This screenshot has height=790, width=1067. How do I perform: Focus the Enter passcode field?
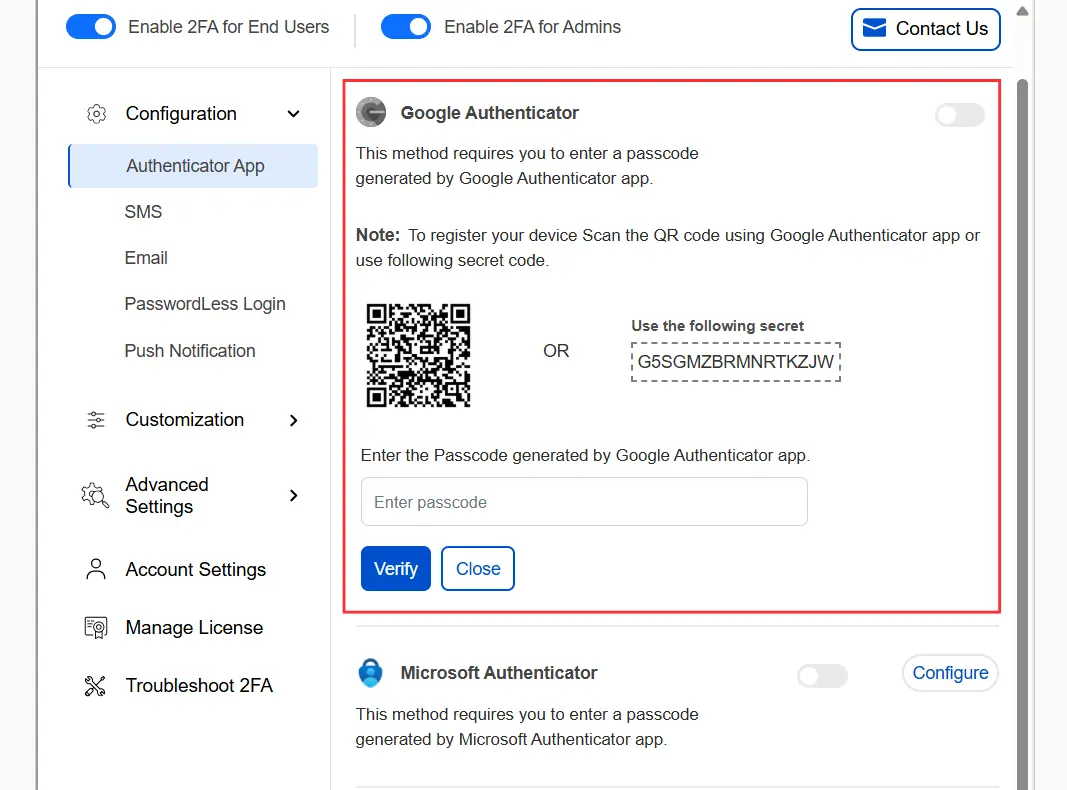pos(584,502)
